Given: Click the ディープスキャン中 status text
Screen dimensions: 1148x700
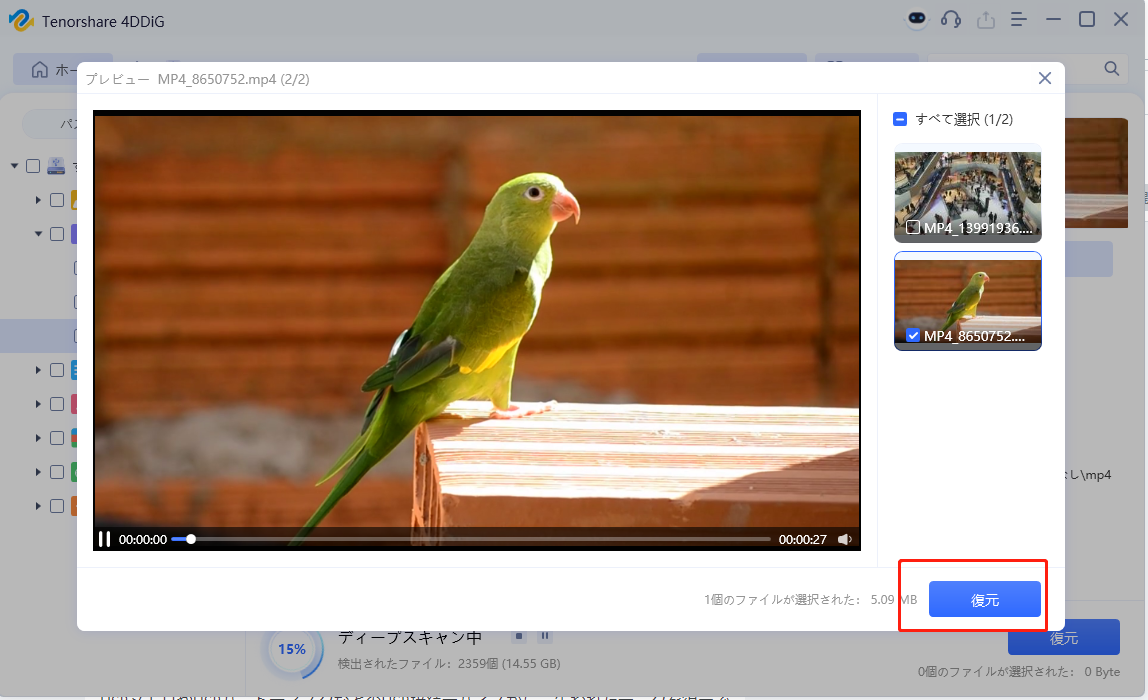Looking at the screenshot, I should [x=410, y=638].
